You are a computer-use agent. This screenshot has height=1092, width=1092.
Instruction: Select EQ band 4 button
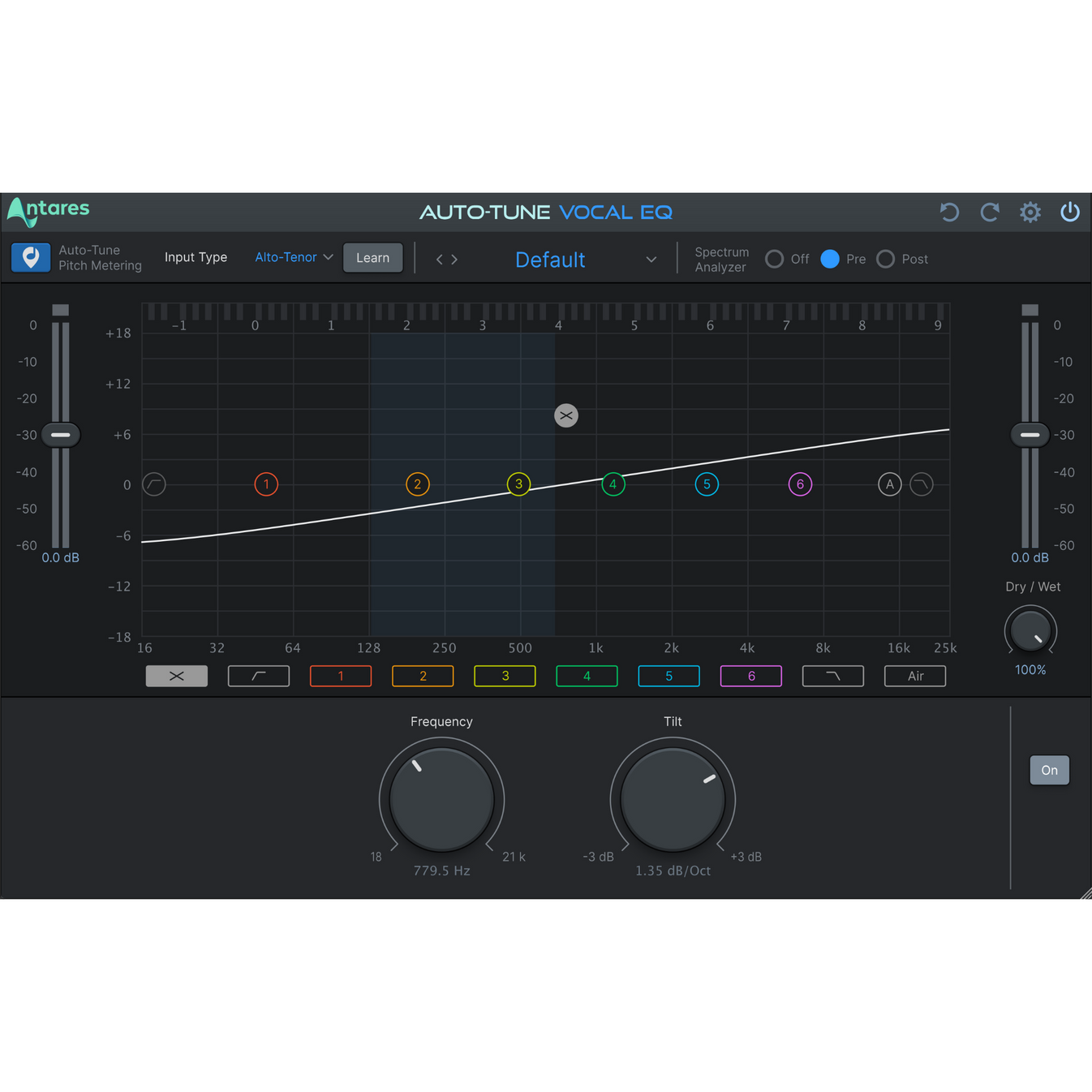[587, 676]
